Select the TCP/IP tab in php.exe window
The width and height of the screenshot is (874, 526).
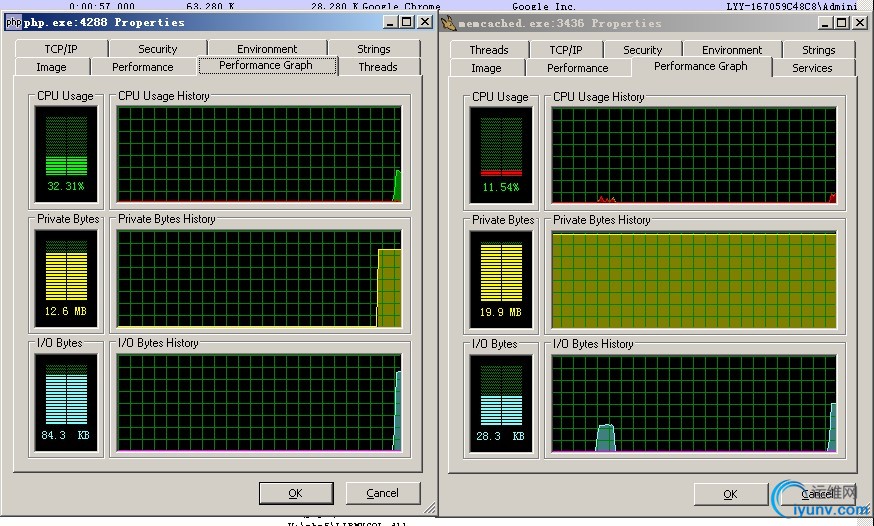pyautogui.click(x=60, y=49)
